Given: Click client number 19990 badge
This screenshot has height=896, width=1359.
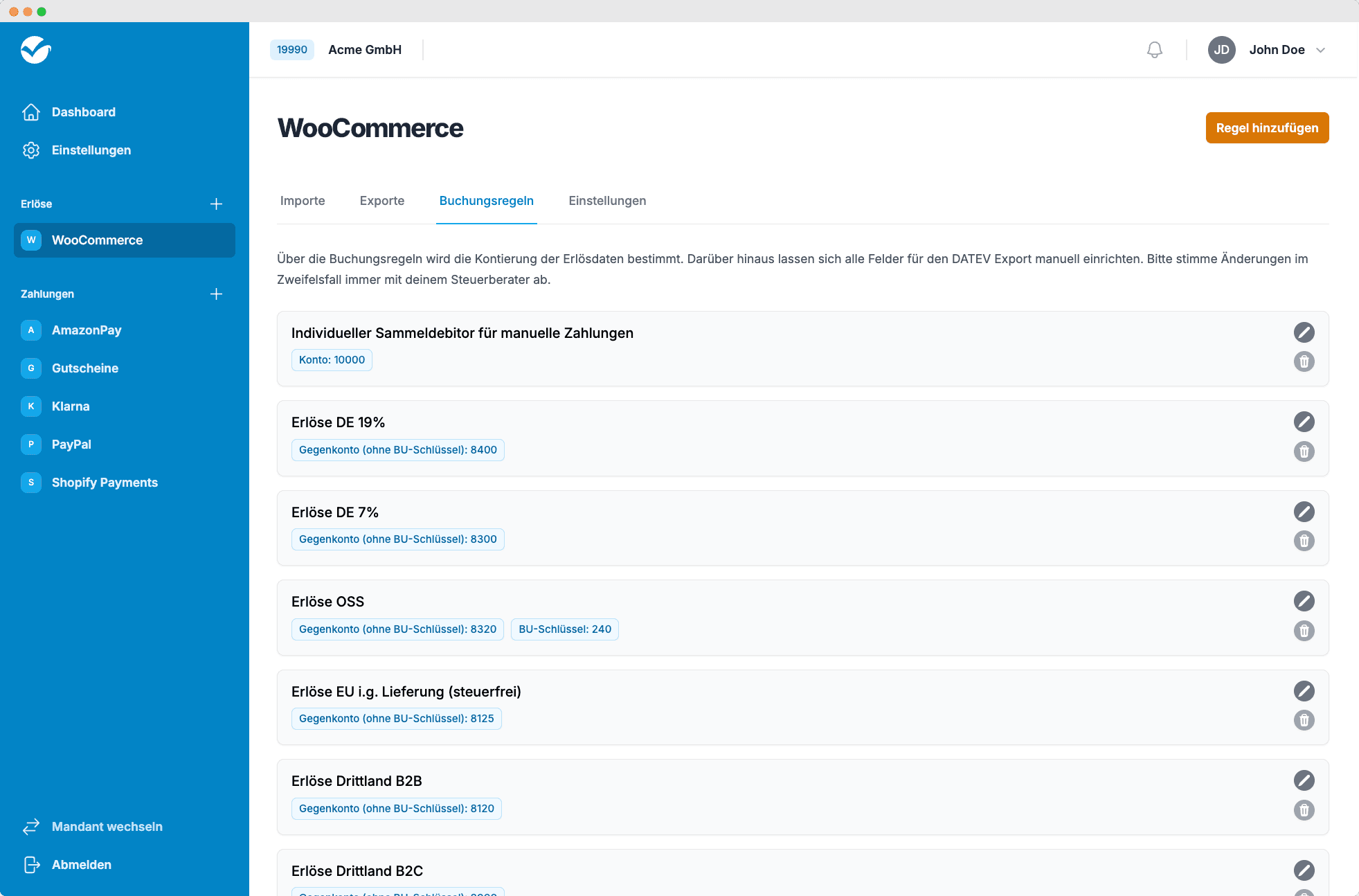Looking at the screenshot, I should point(292,50).
